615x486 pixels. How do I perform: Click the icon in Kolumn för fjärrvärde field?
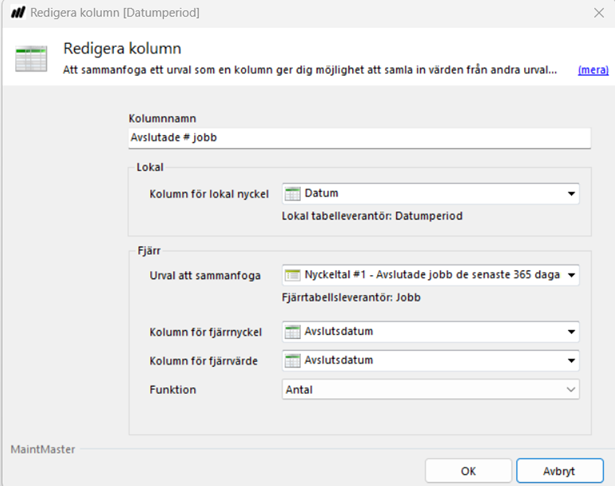pyautogui.click(x=293, y=361)
